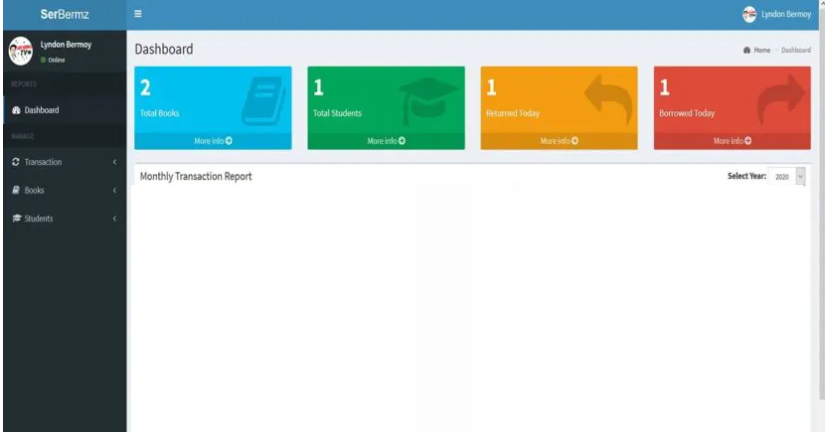Image resolution: width=825 pixels, height=432 pixels.
Task: Click the Returned Today label
Action: pyautogui.click(x=513, y=113)
